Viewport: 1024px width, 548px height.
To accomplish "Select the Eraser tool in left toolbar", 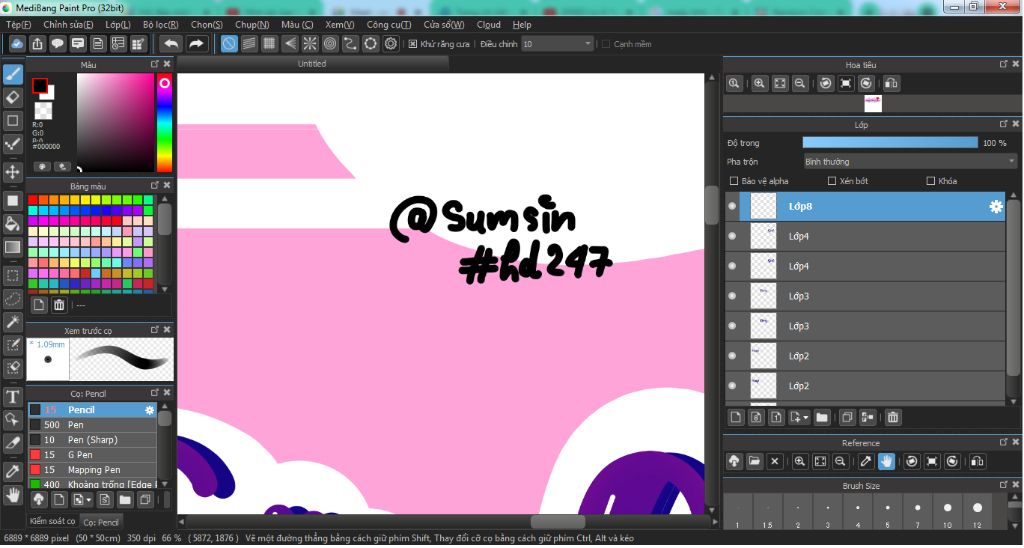I will [13, 97].
